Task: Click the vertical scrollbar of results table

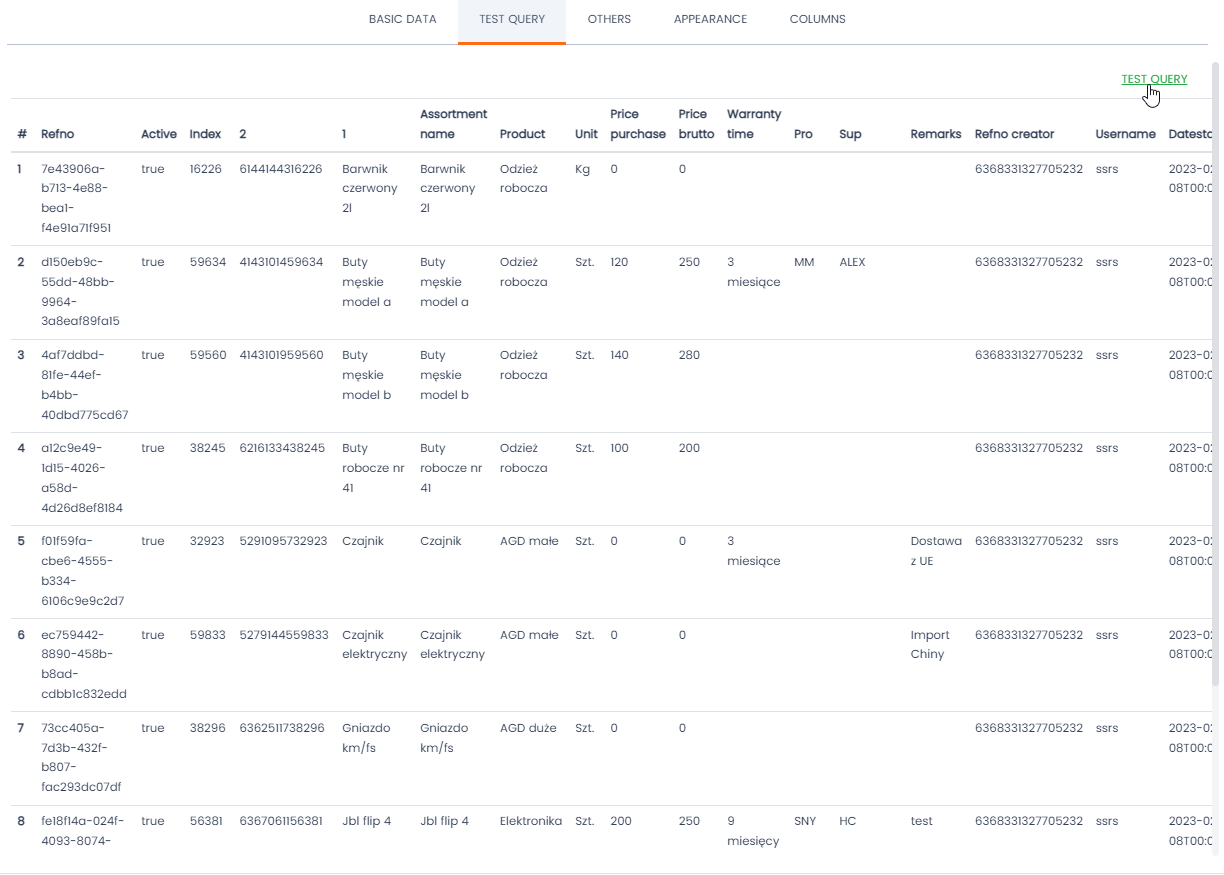Action: tap(1216, 400)
